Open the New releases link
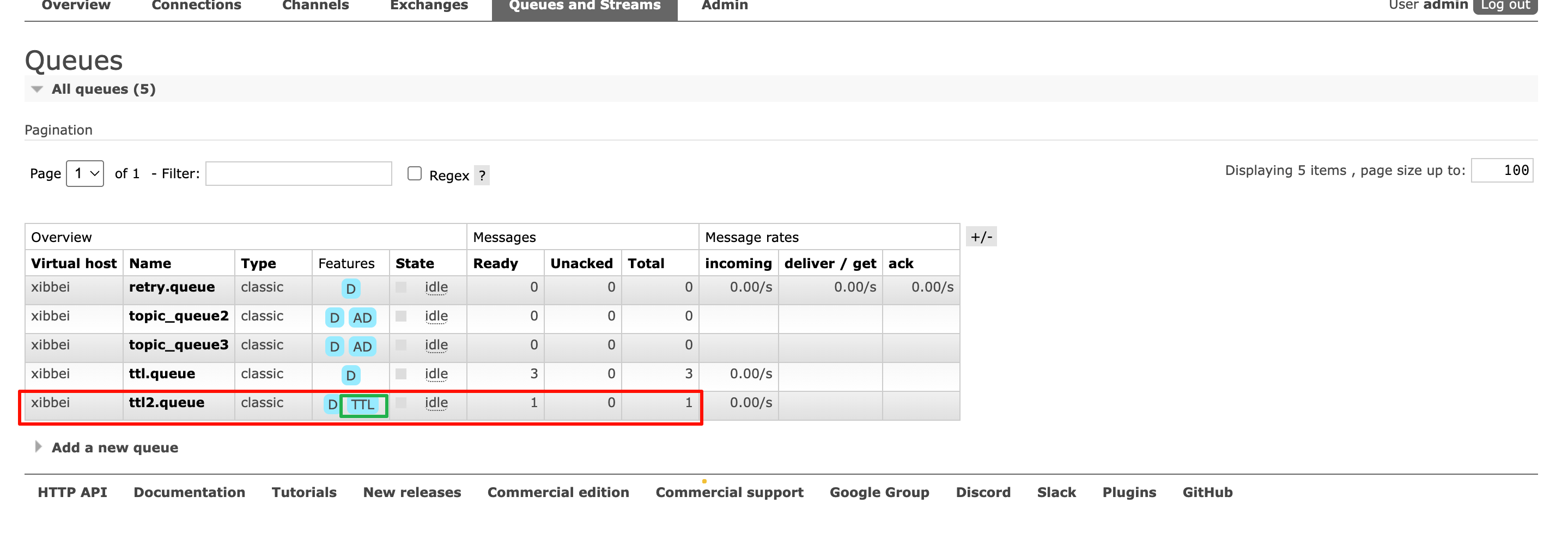The width and height of the screenshot is (1568, 557). [x=412, y=493]
